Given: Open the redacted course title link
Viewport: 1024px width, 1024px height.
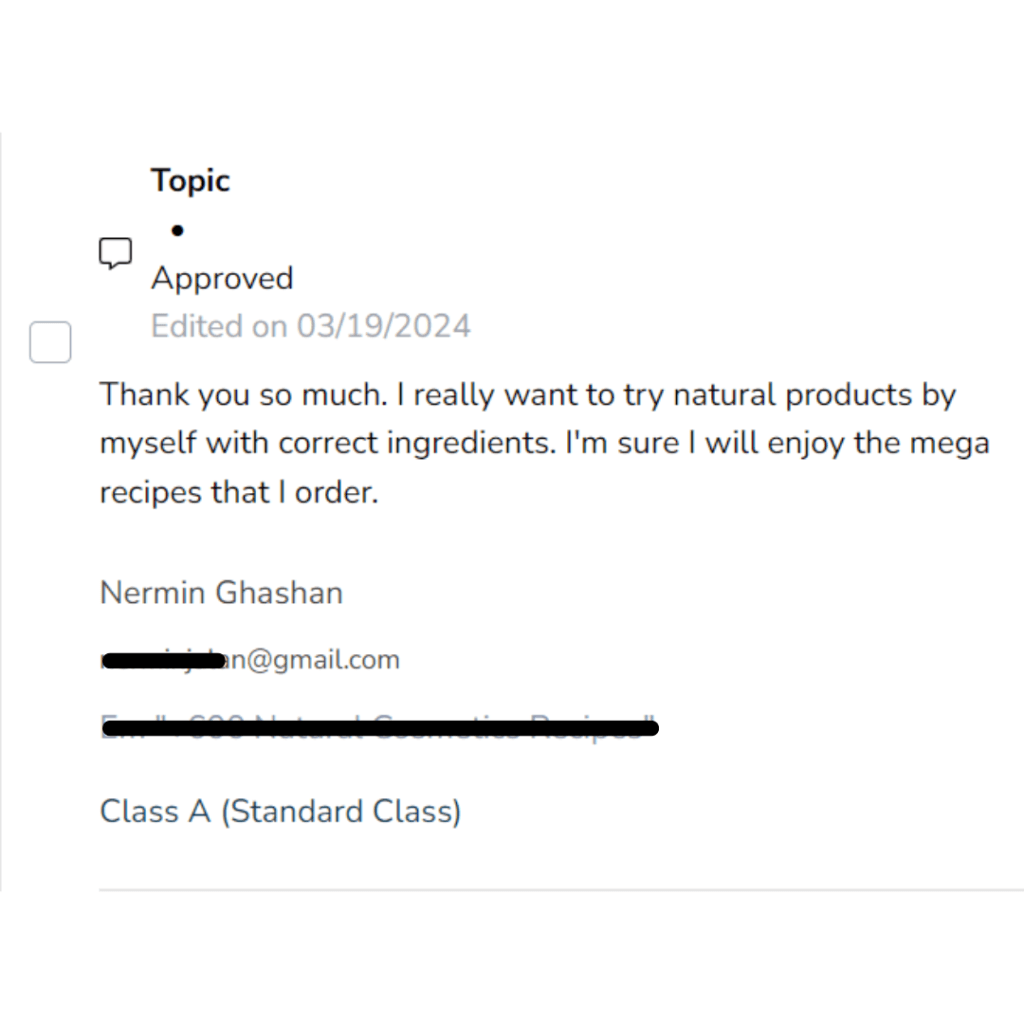Looking at the screenshot, I should [378, 727].
